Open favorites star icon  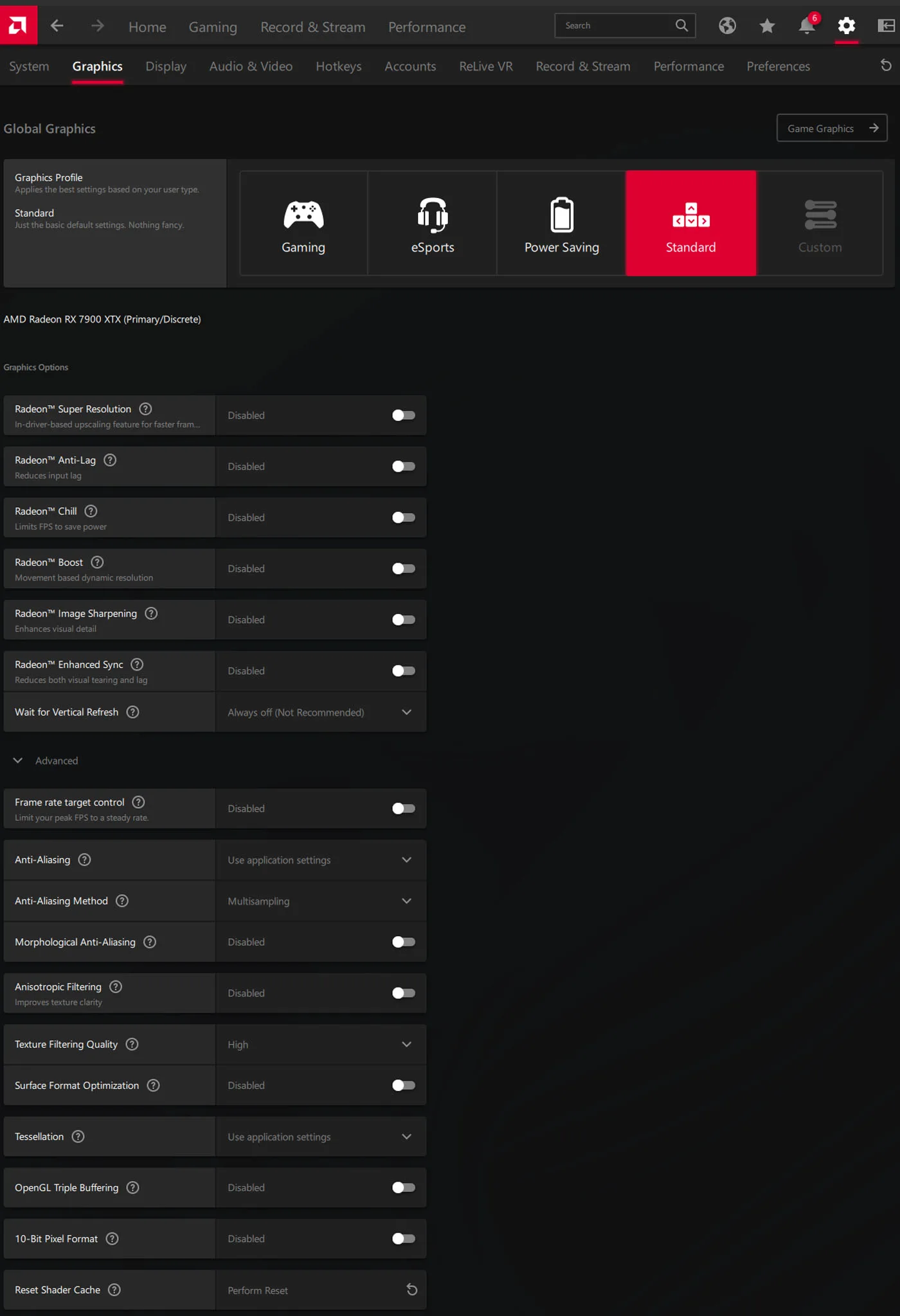767,26
